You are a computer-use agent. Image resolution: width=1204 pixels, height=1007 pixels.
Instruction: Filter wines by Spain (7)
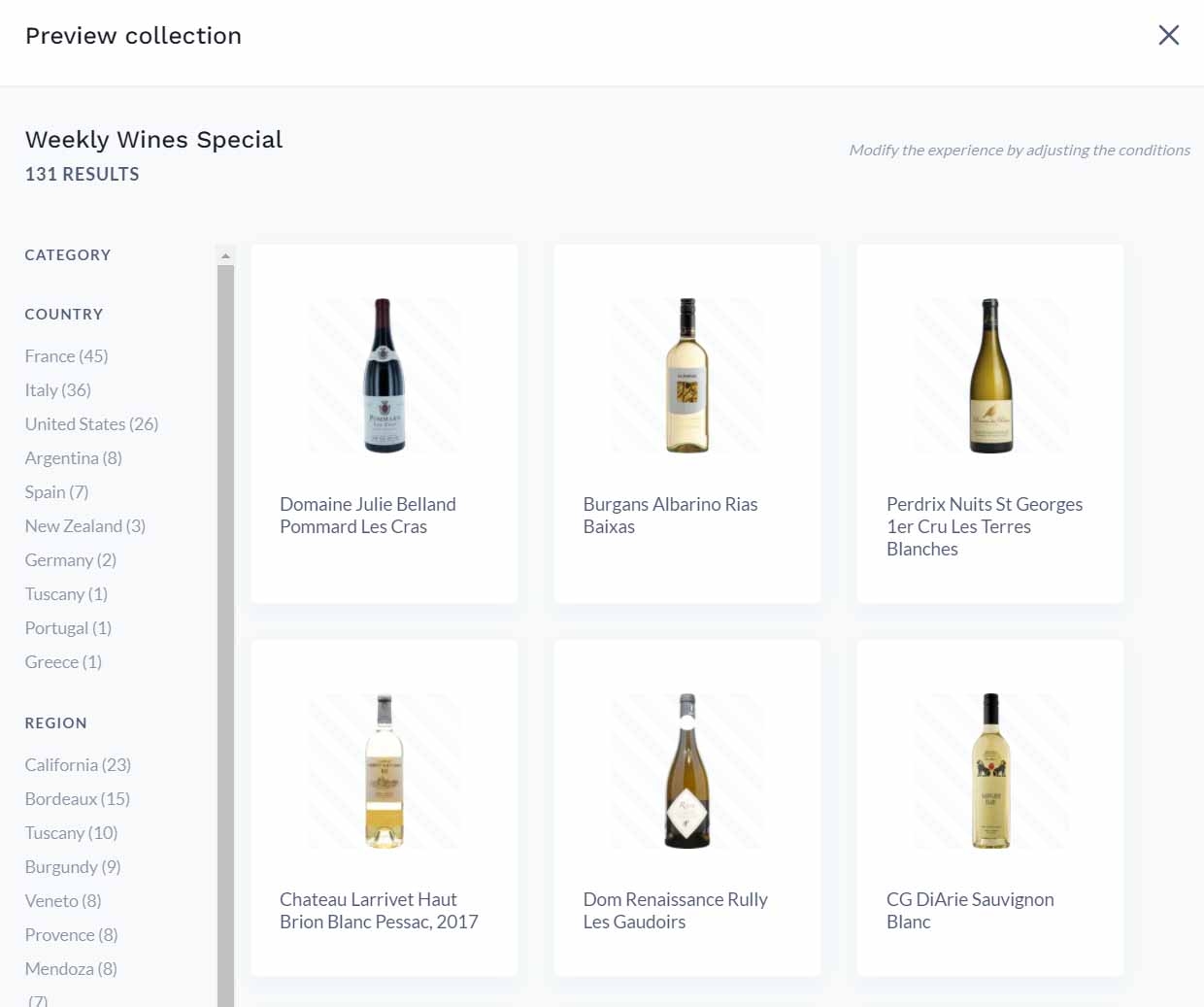(x=57, y=492)
